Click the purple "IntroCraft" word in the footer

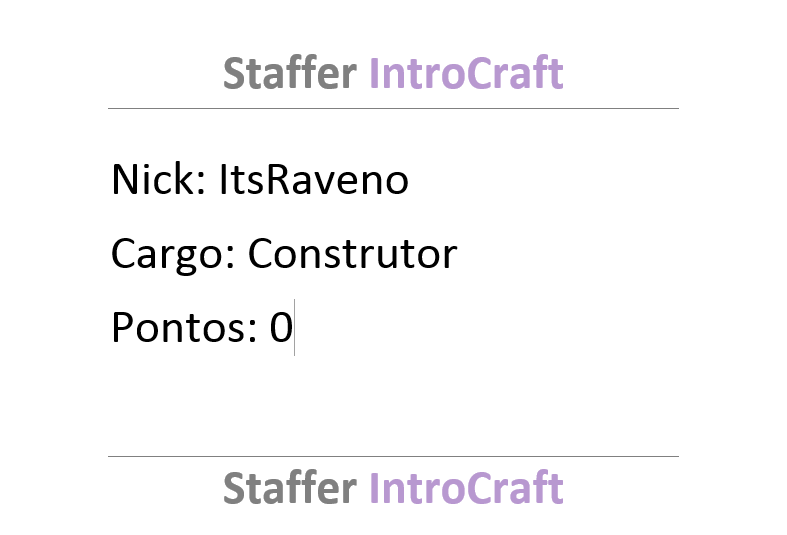pos(466,487)
